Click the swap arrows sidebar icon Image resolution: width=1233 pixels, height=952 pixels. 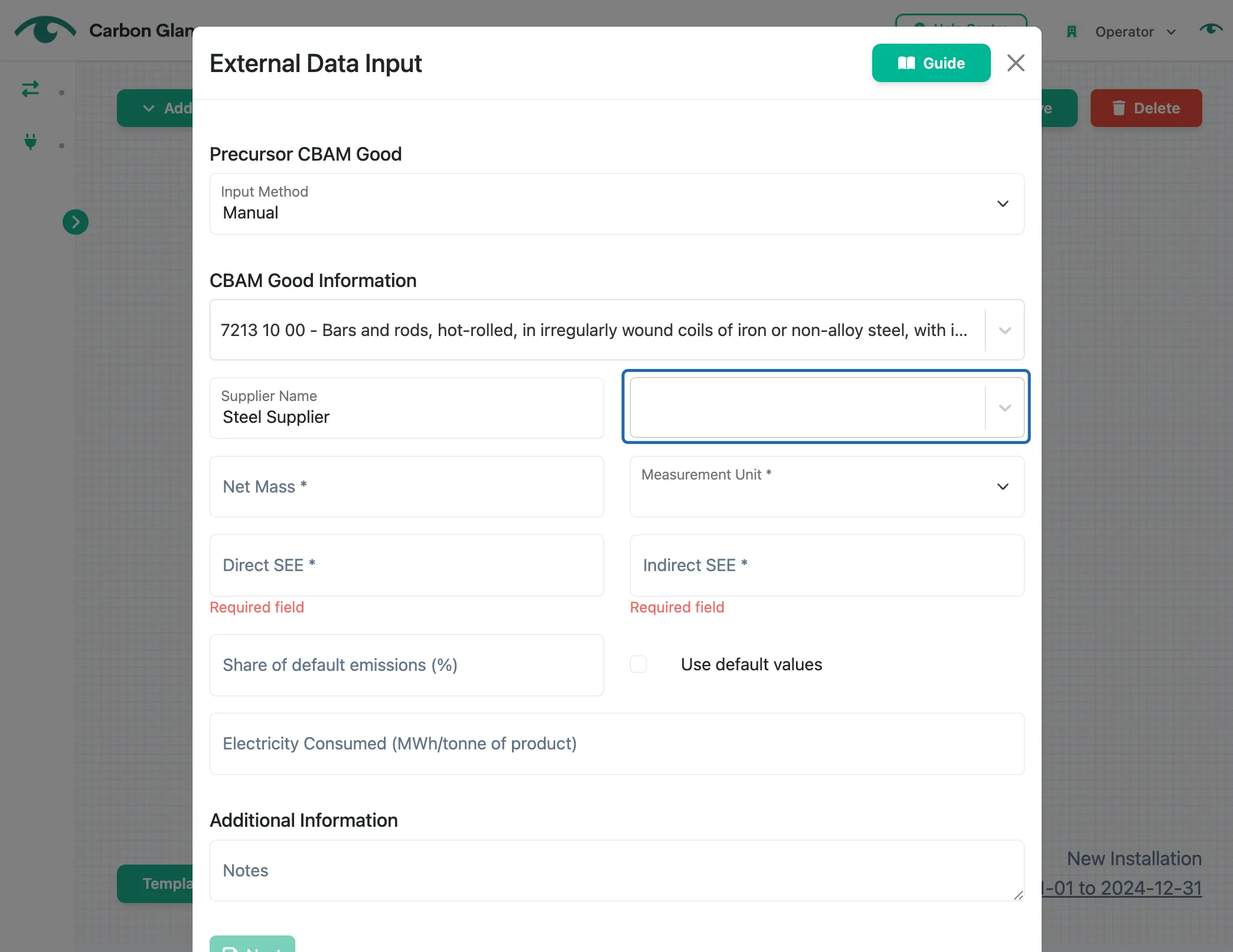point(31,89)
